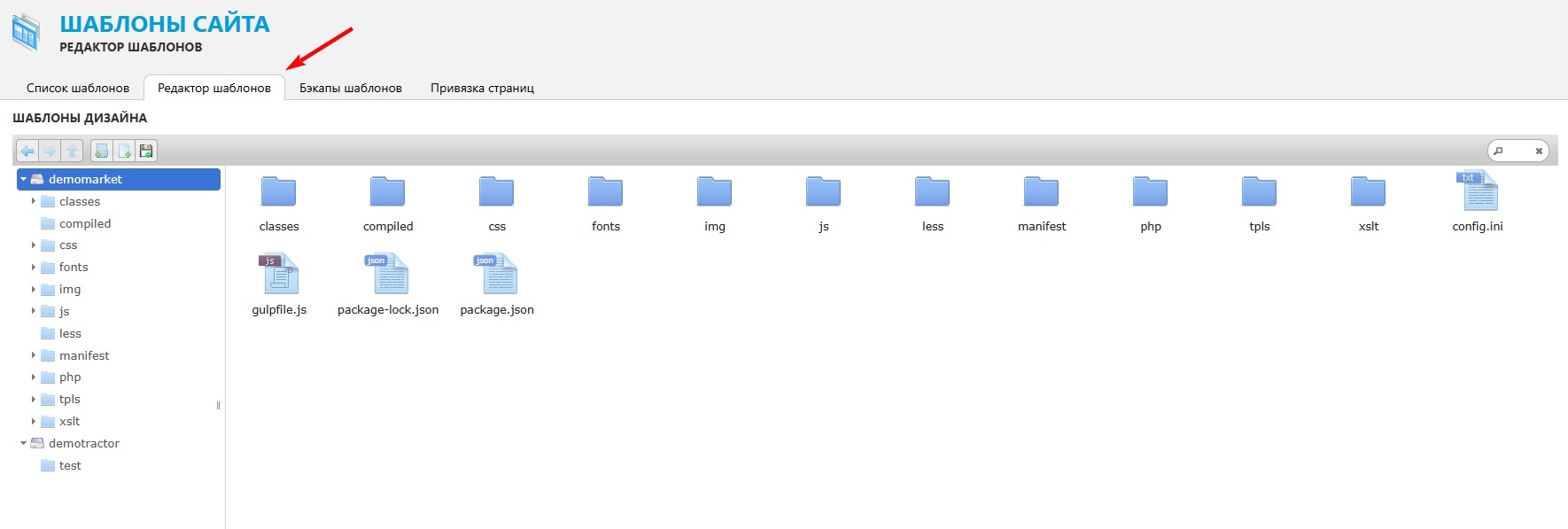
Task: Go back with the left arrow toolbar button
Action: [27, 151]
